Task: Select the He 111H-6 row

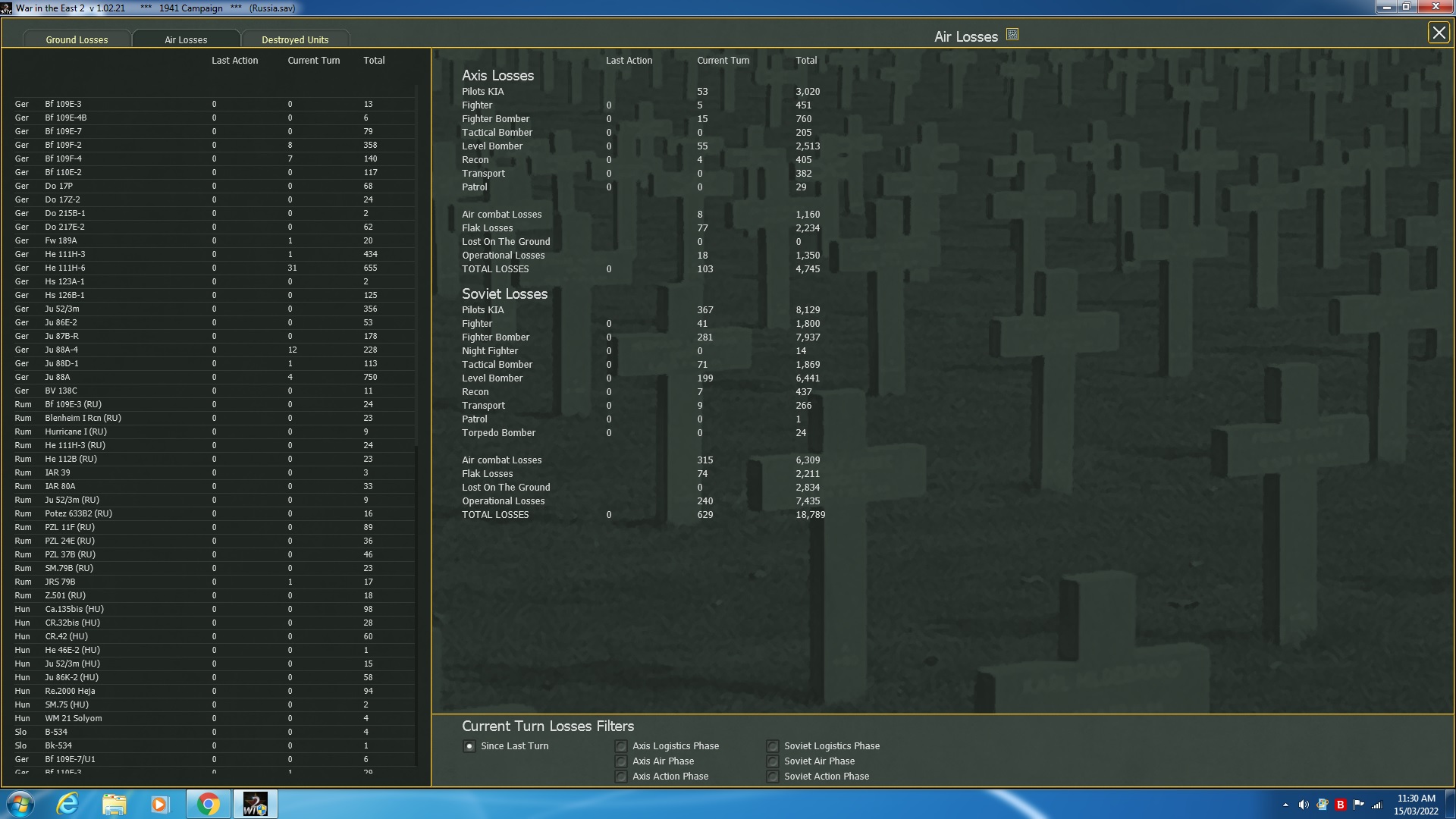Action: pos(214,268)
